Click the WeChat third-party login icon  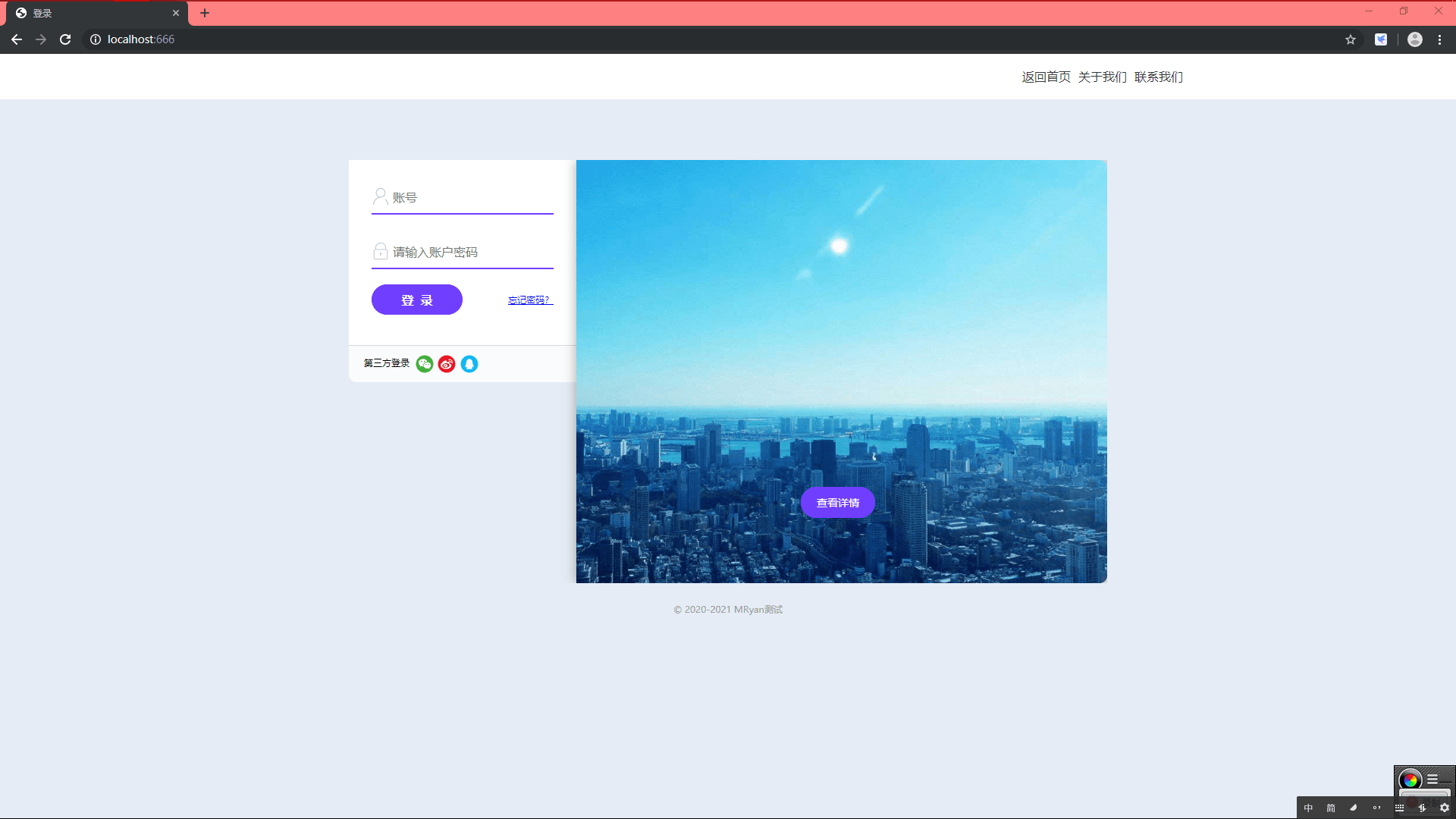tap(425, 364)
